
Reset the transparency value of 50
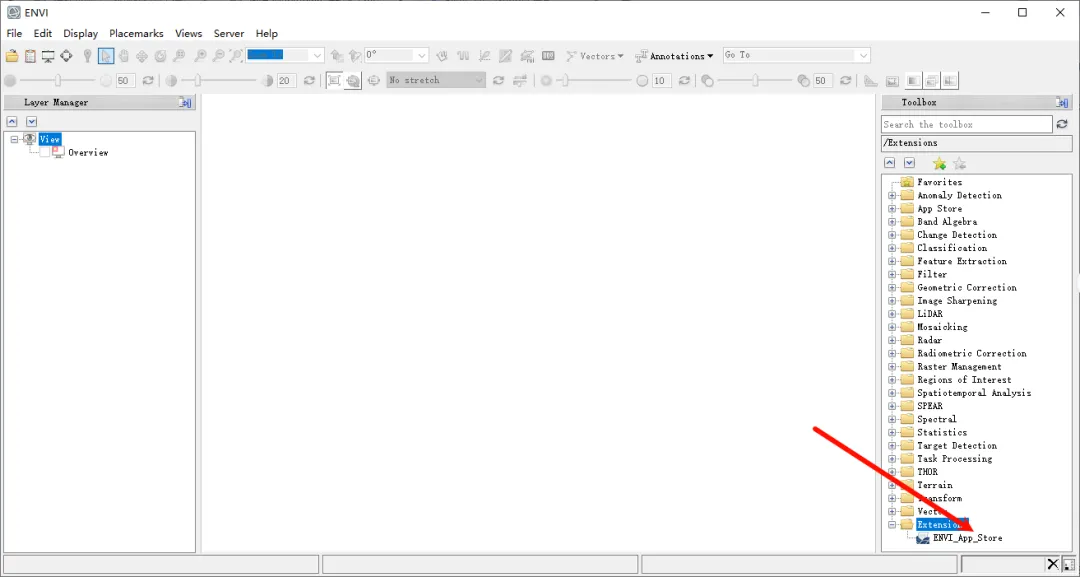845,81
